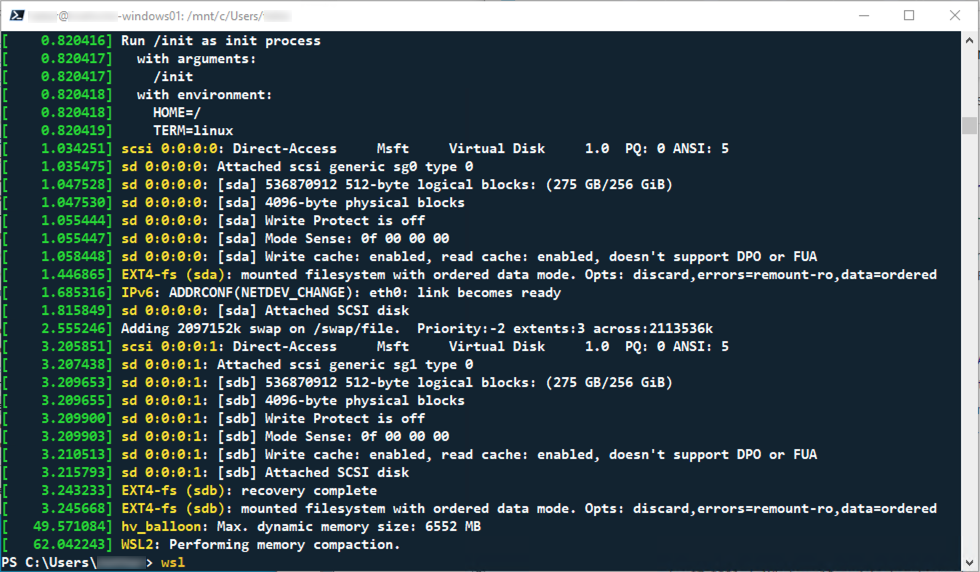Click the scrollbar down arrow
The width and height of the screenshot is (980, 572).
click(x=969, y=562)
